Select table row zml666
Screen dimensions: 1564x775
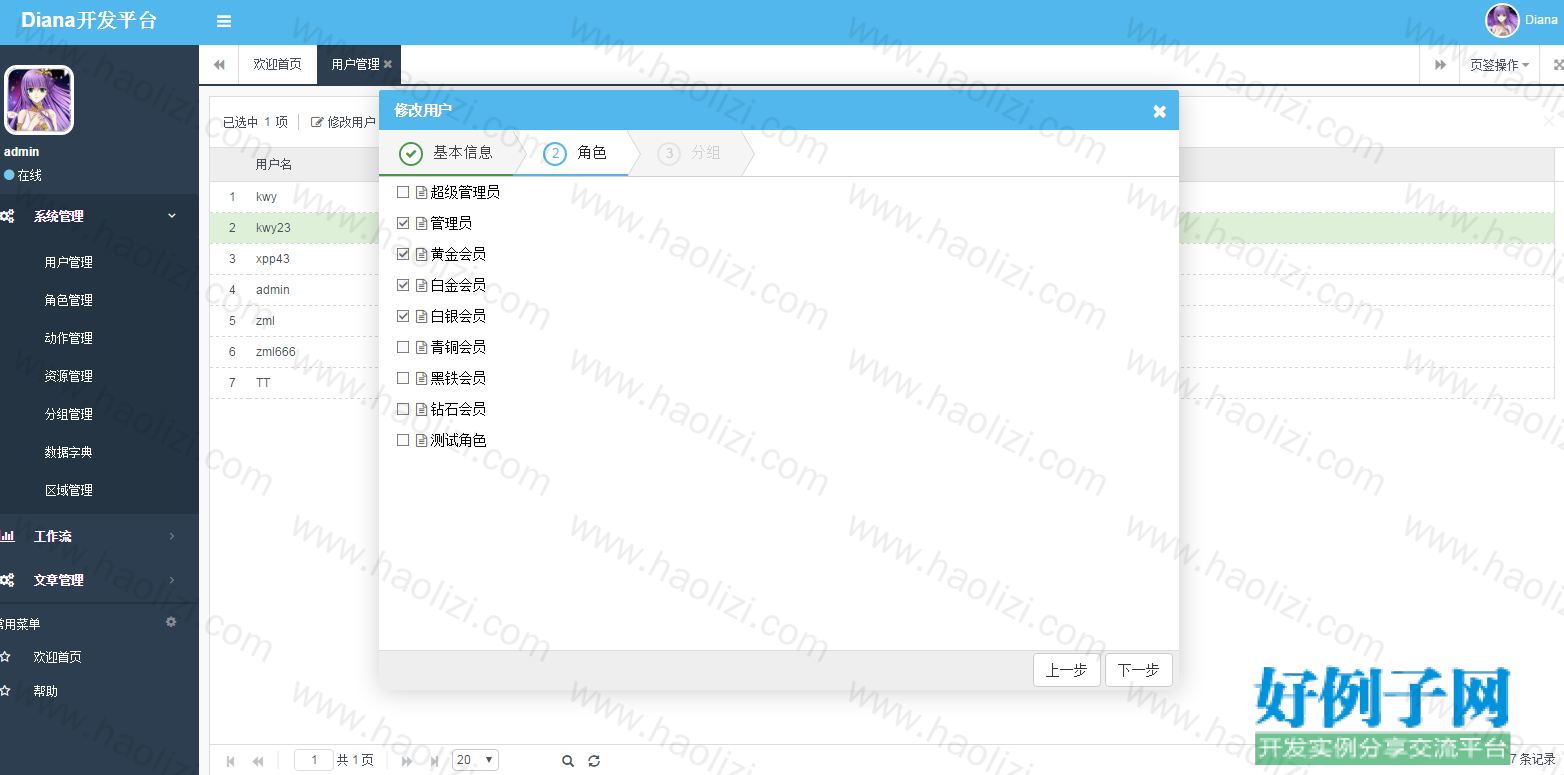point(882,352)
